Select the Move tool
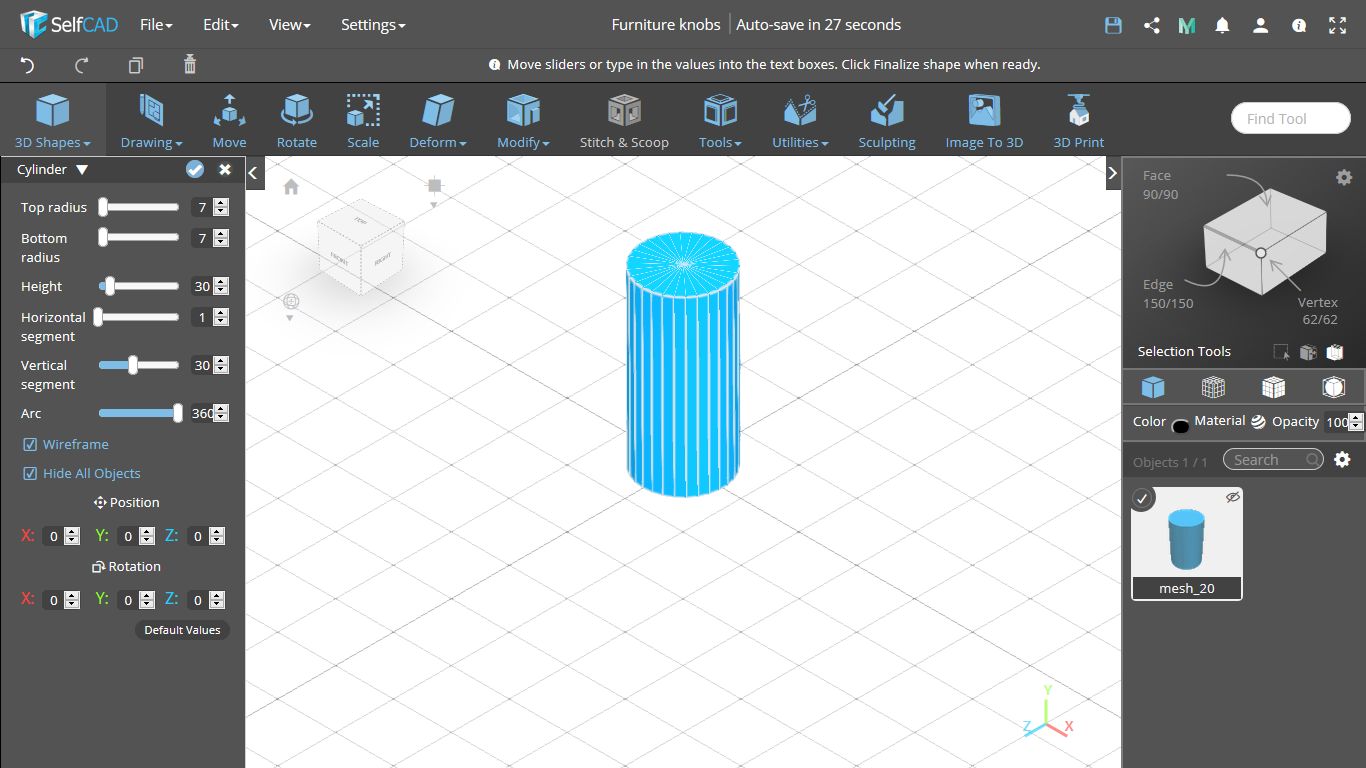This screenshot has height=768, width=1366. click(x=229, y=121)
